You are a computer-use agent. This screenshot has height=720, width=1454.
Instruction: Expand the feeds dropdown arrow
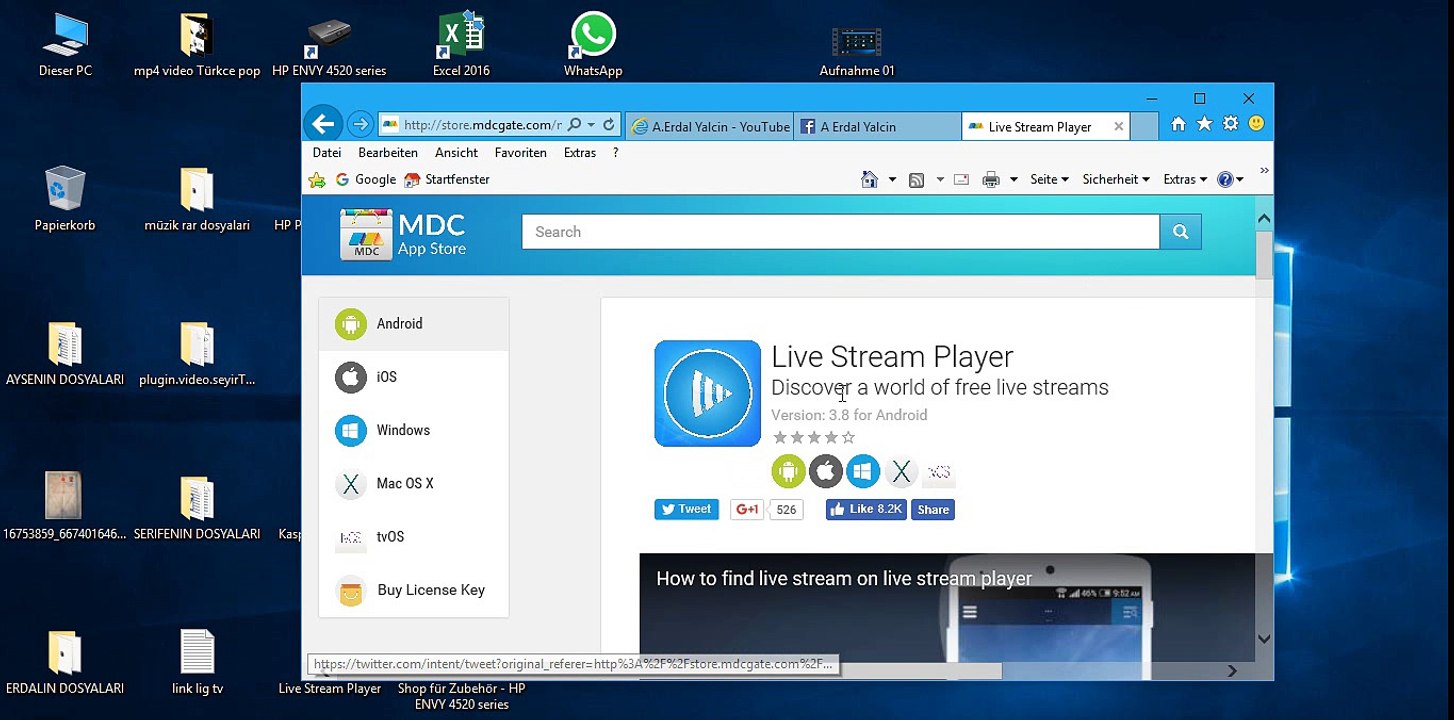(940, 180)
